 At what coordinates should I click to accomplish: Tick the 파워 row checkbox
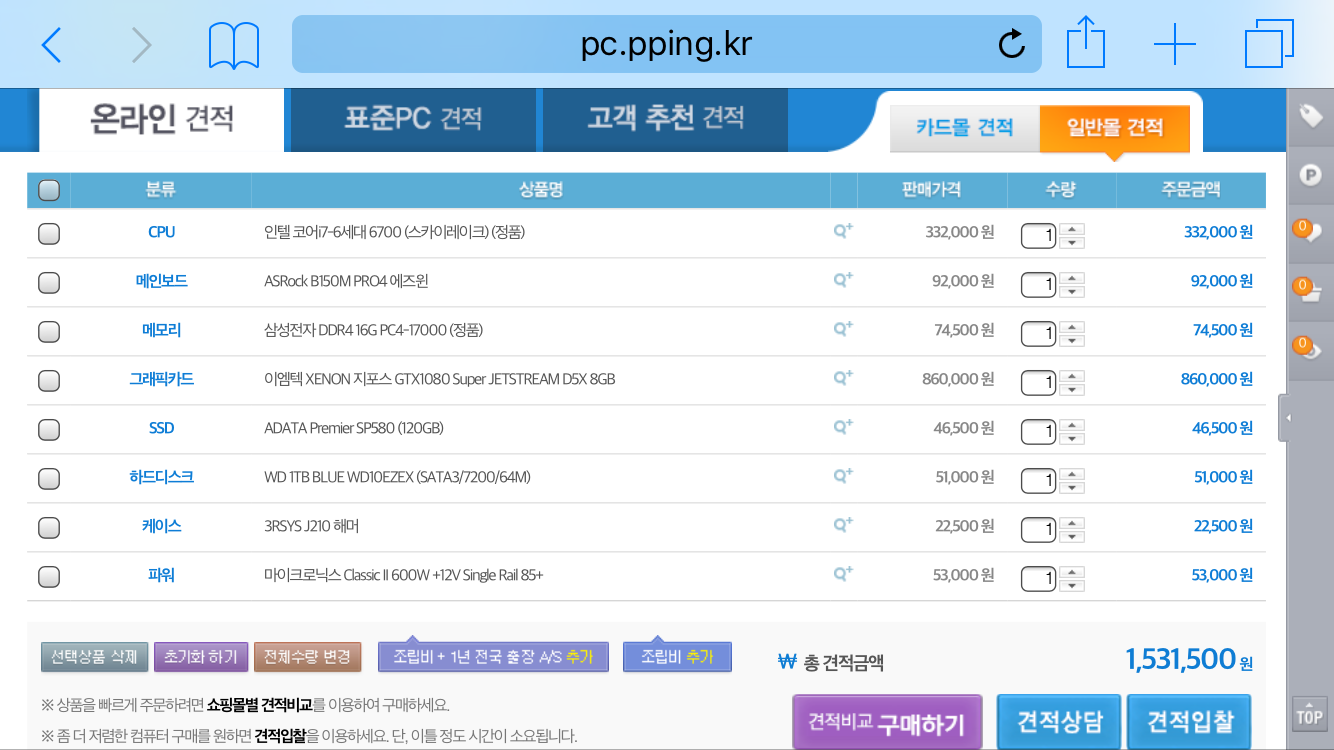pos(48,576)
